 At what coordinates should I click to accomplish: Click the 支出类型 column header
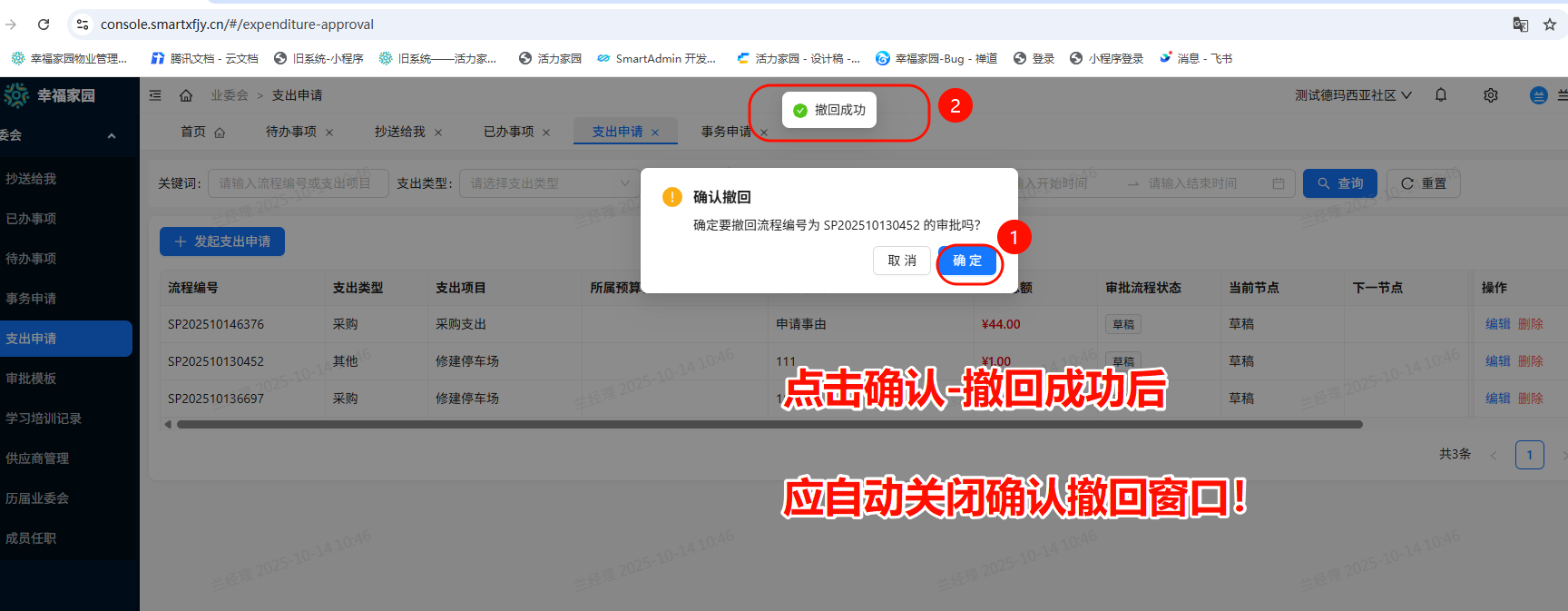click(x=358, y=288)
